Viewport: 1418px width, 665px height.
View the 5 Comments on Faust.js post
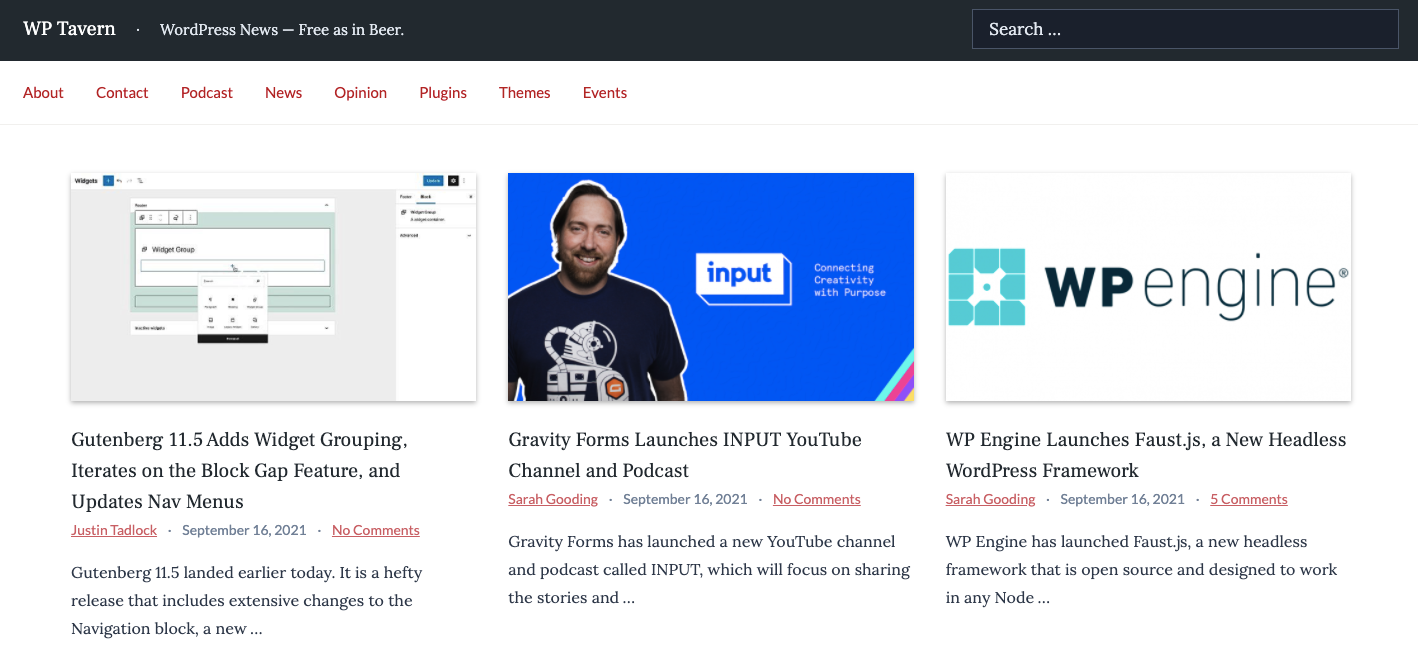(x=1249, y=499)
